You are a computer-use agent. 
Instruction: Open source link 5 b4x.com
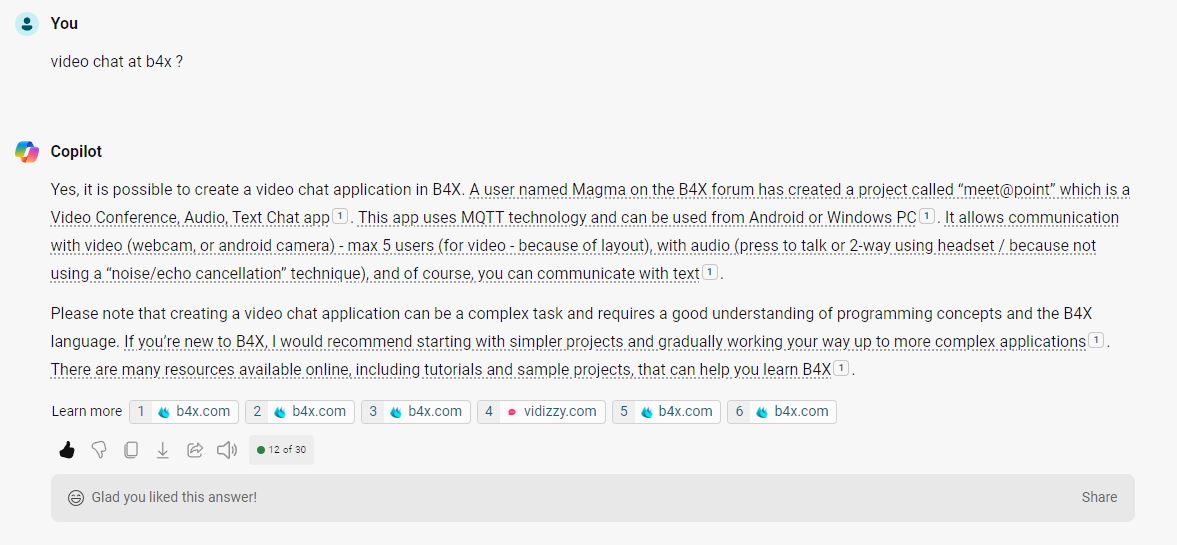click(x=667, y=411)
